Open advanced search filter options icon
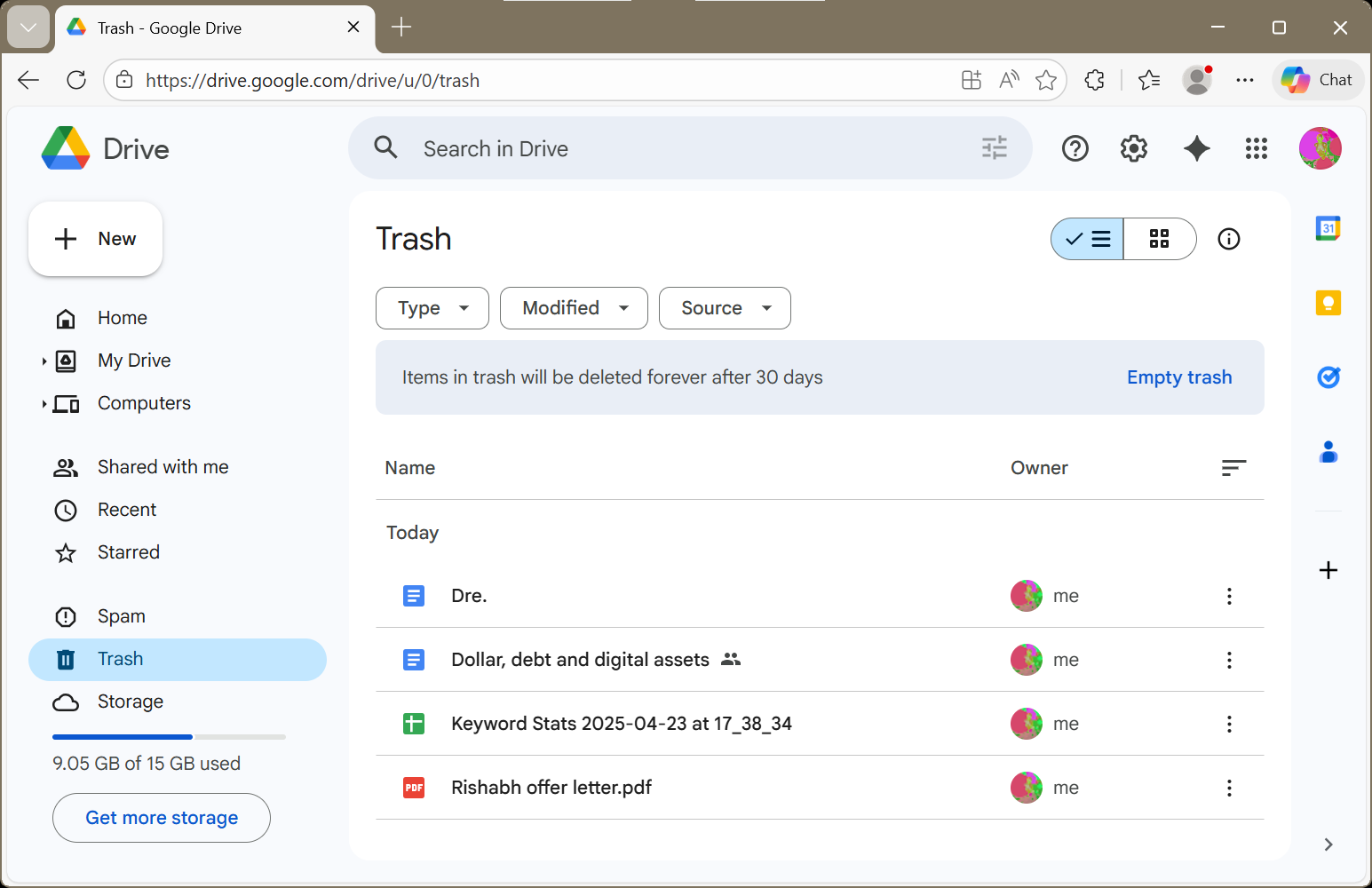1372x888 pixels. 995,147
